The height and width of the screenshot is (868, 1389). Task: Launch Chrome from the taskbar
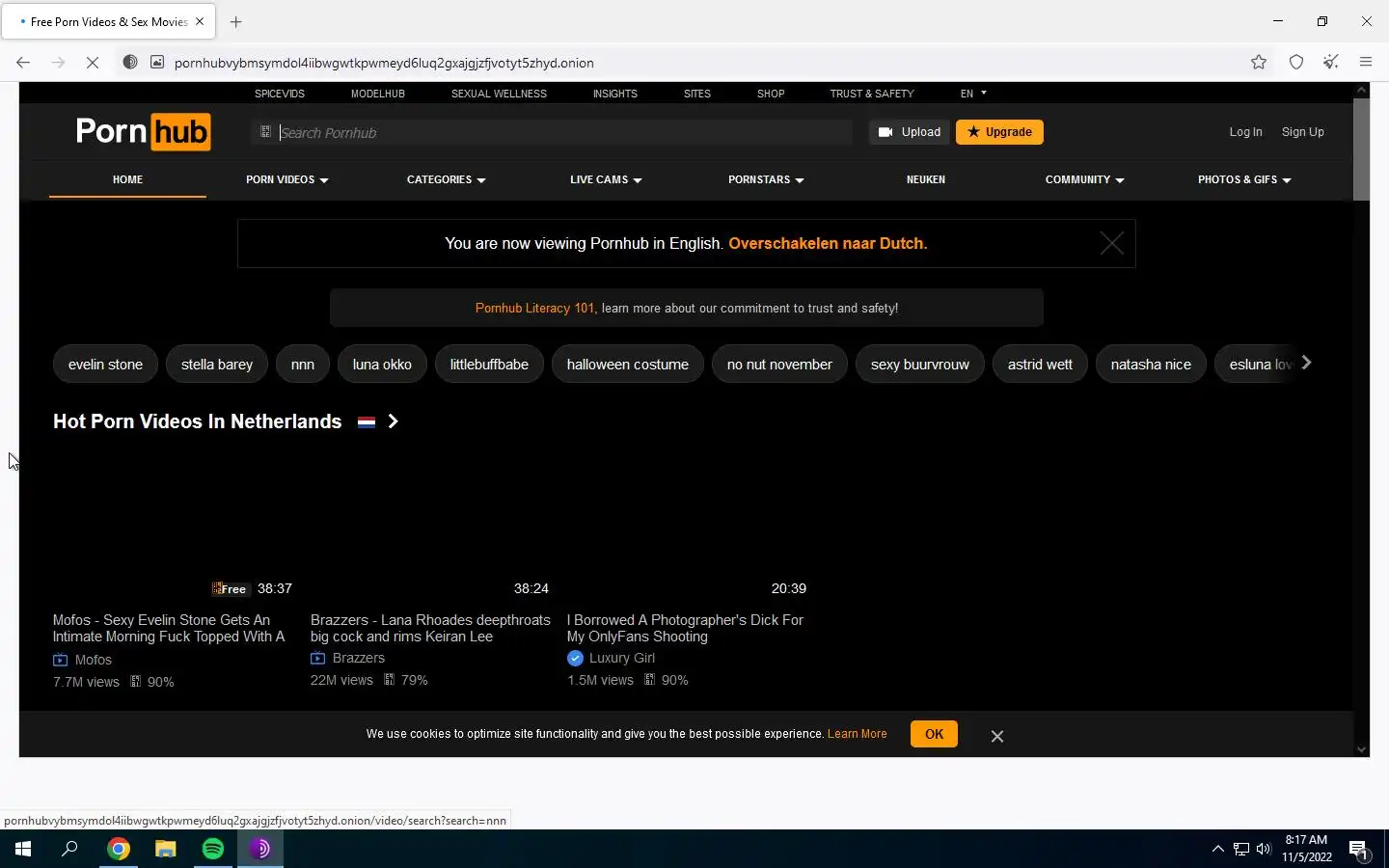pyautogui.click(x=119, y=849)
